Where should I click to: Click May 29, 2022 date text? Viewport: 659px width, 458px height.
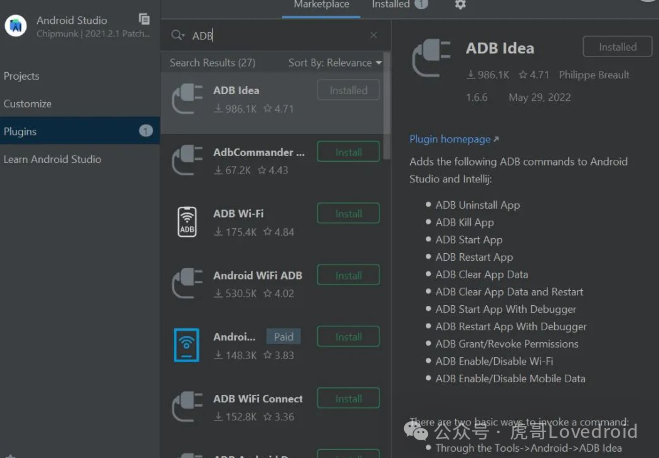coord(540,97)
